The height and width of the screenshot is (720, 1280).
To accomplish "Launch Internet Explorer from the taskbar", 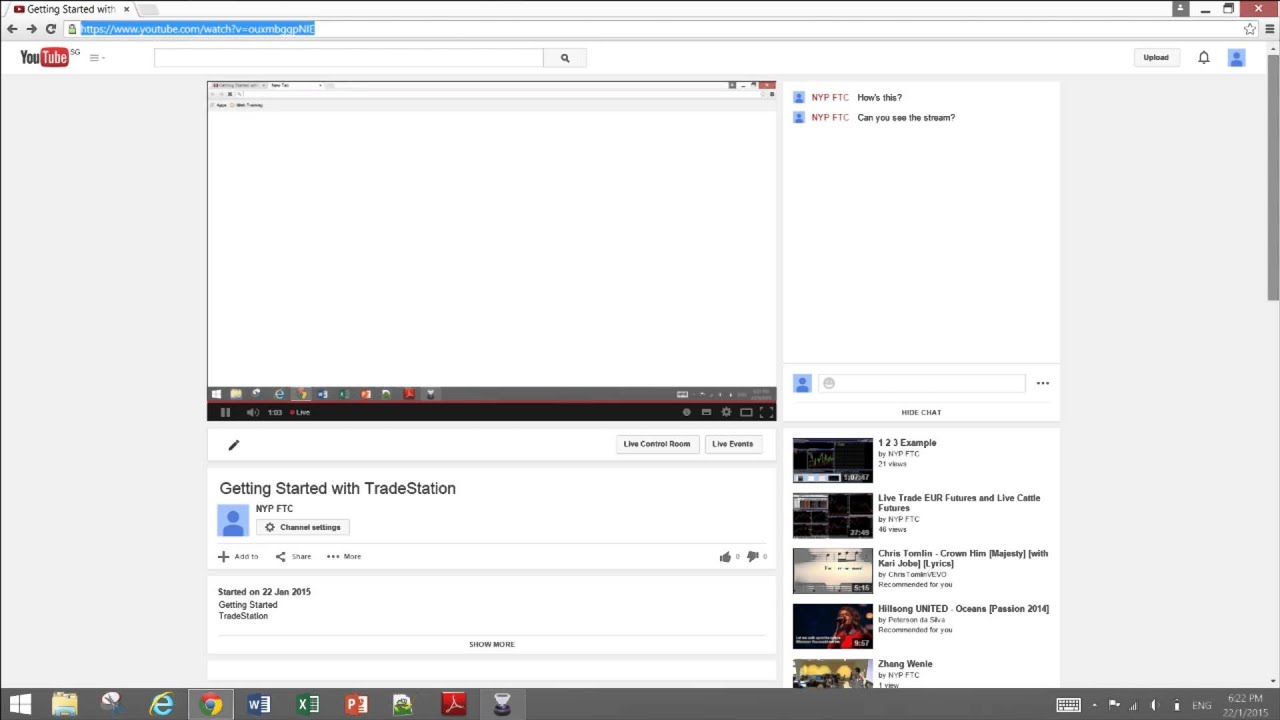I will [161, 705].
